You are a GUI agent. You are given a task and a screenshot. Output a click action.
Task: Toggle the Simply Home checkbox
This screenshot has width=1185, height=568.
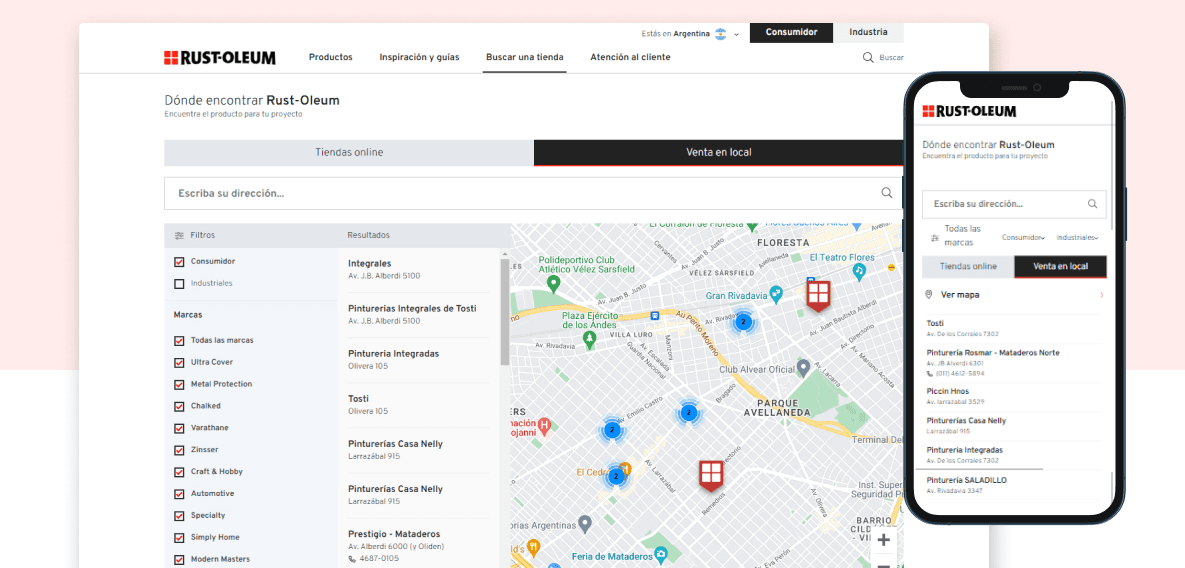[x=179, y=538]
